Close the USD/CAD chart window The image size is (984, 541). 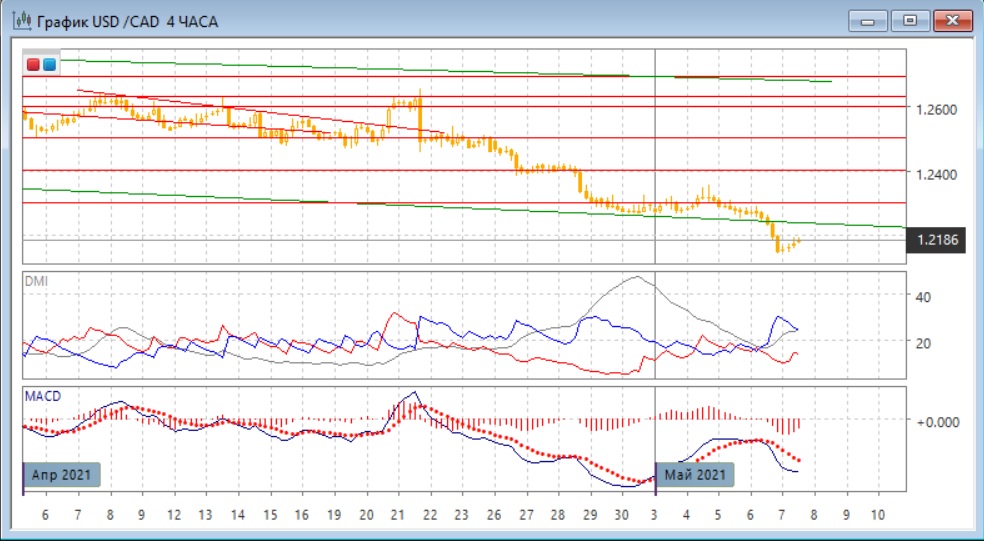coord(952,20)
